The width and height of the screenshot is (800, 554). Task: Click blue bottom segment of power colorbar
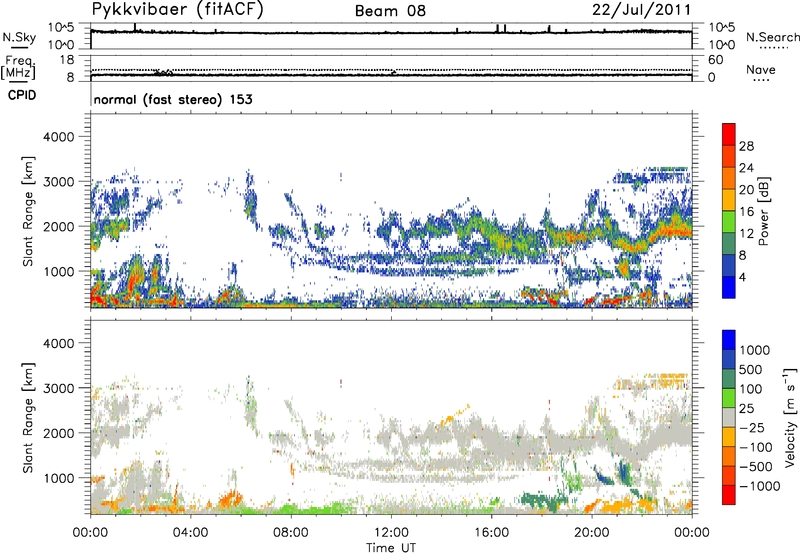(729, 287)
